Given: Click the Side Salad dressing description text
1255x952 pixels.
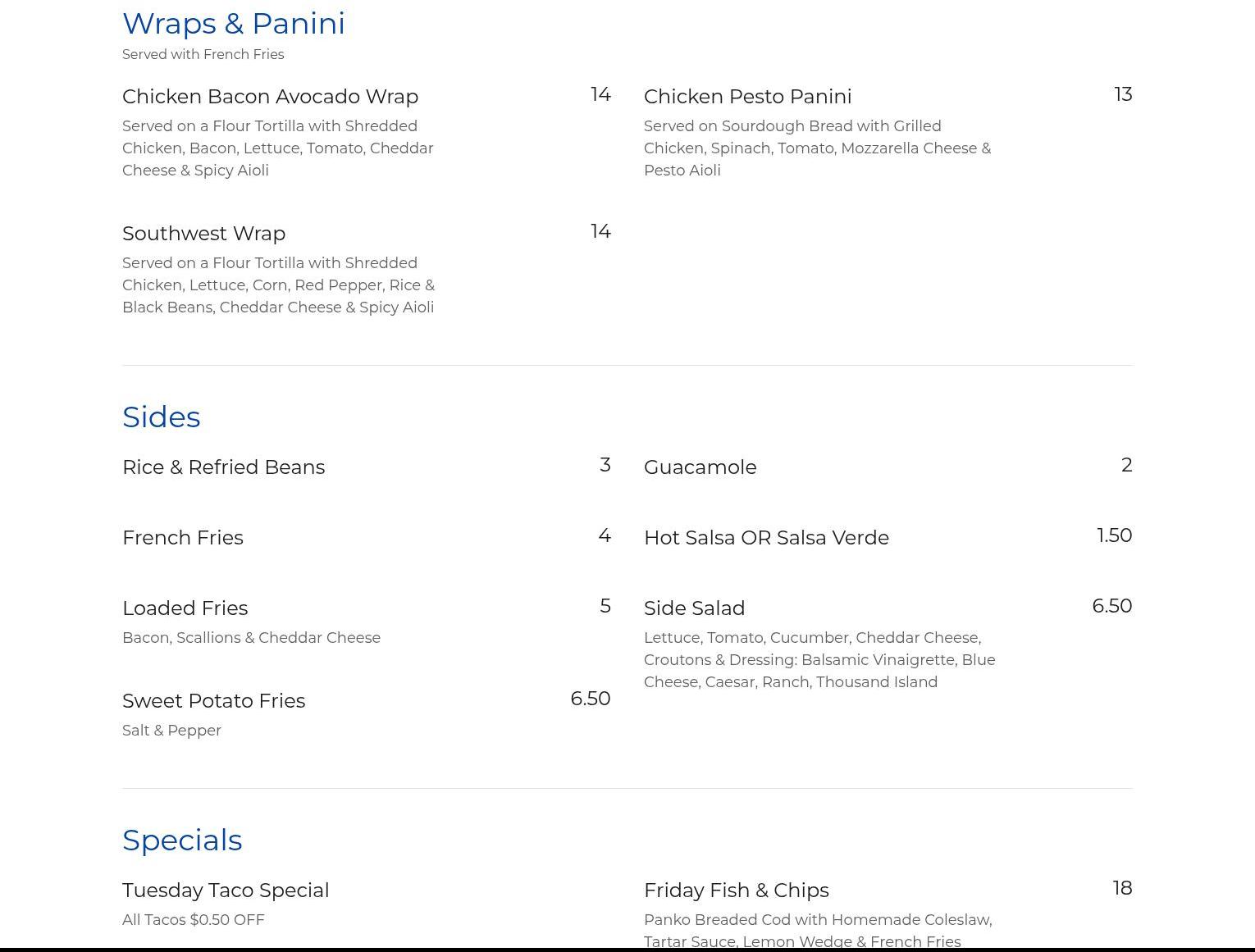Looking at the screenshot, I should click(819, 660).
